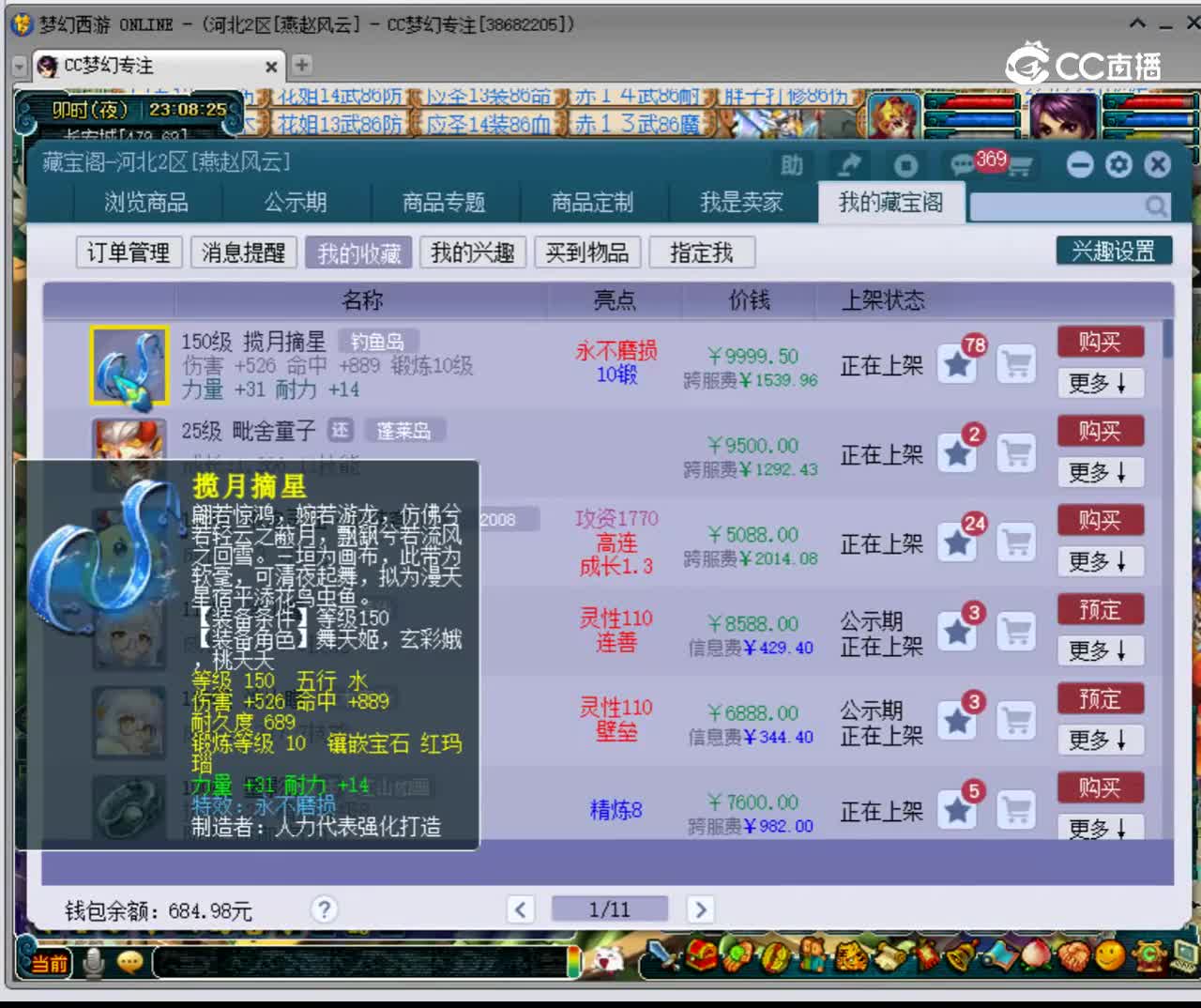
Task: Open 买到物品 sub-tab
Action: click(587, 252)
